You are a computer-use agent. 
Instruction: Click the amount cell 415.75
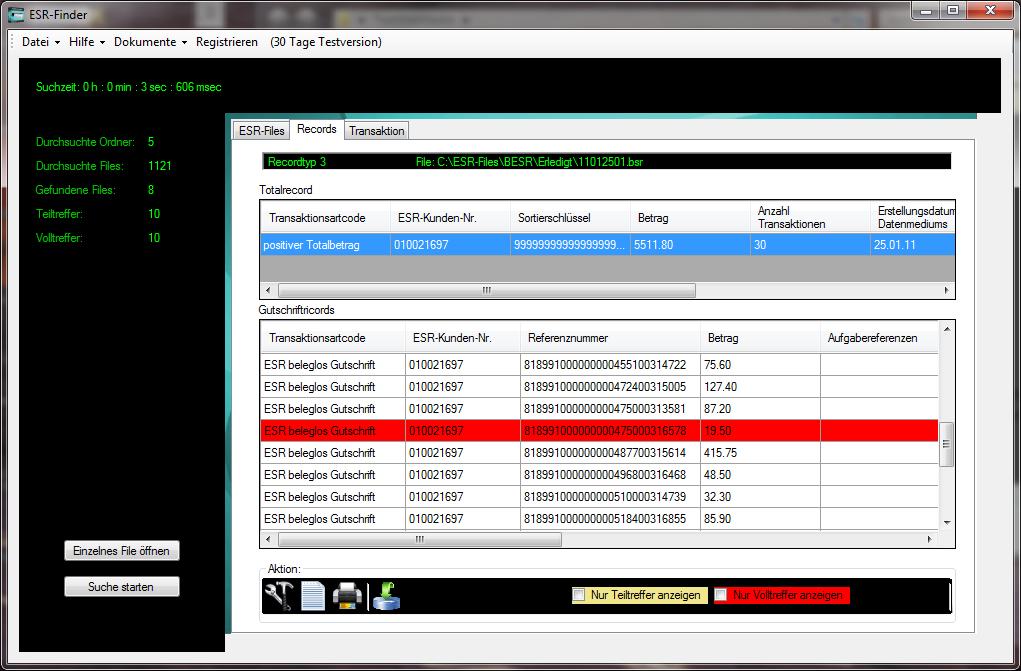tap(760, 453)
